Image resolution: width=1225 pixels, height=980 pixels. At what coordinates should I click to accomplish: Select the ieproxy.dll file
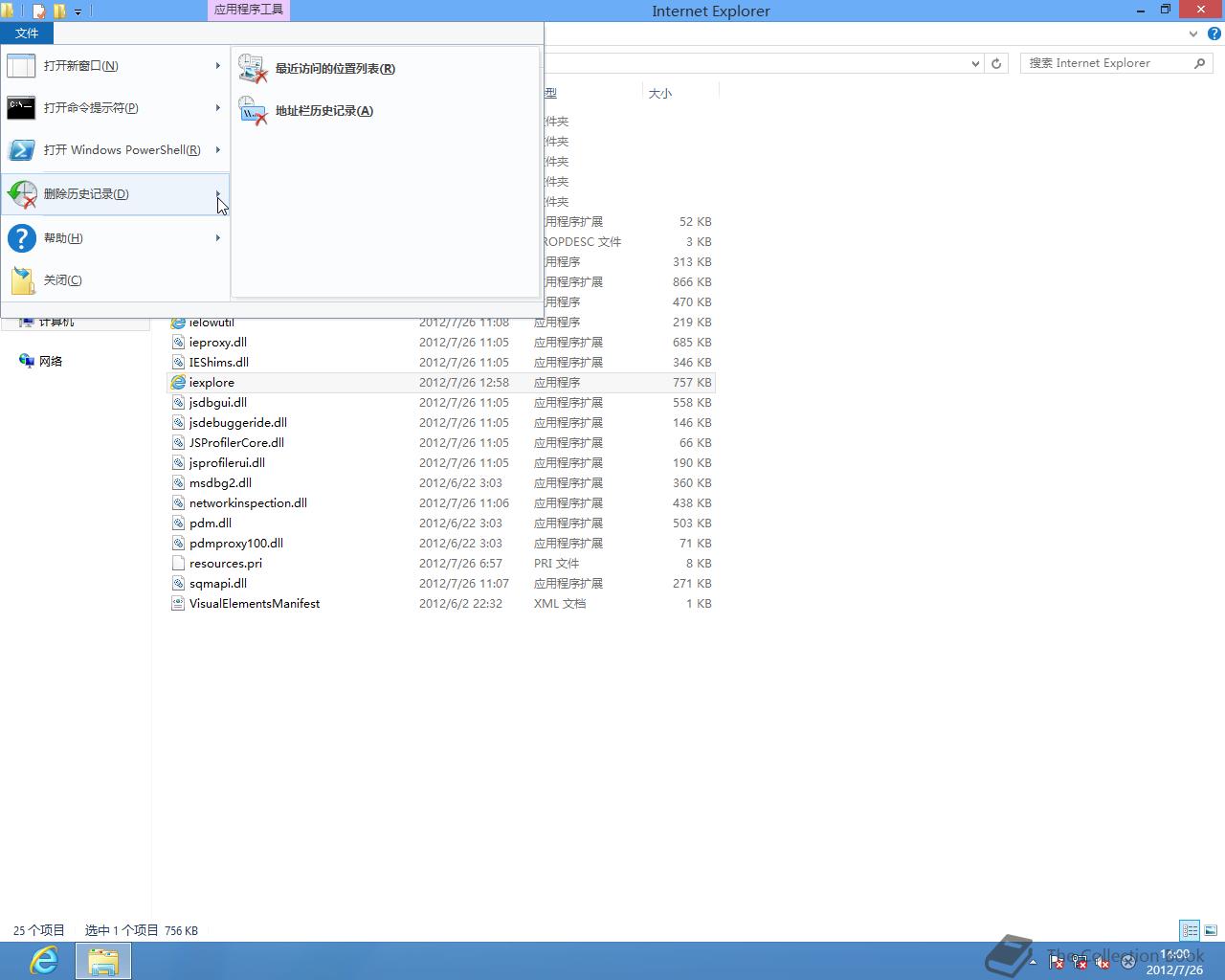click(x=218, y=342)
